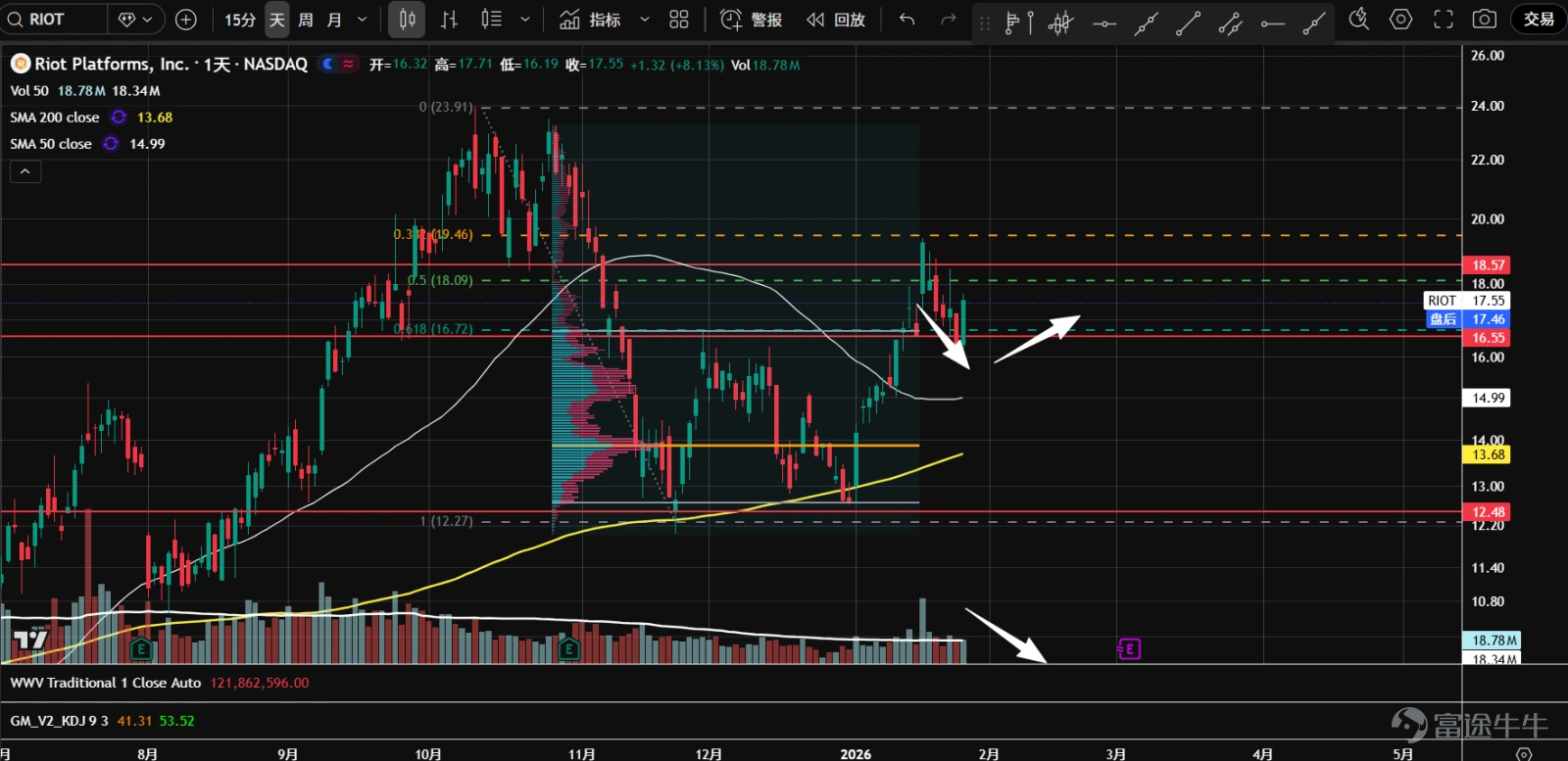Viewport: 1568px width, 761px height.
Task: Select the 周 weekly timeframe
Action: click(306, 20)
